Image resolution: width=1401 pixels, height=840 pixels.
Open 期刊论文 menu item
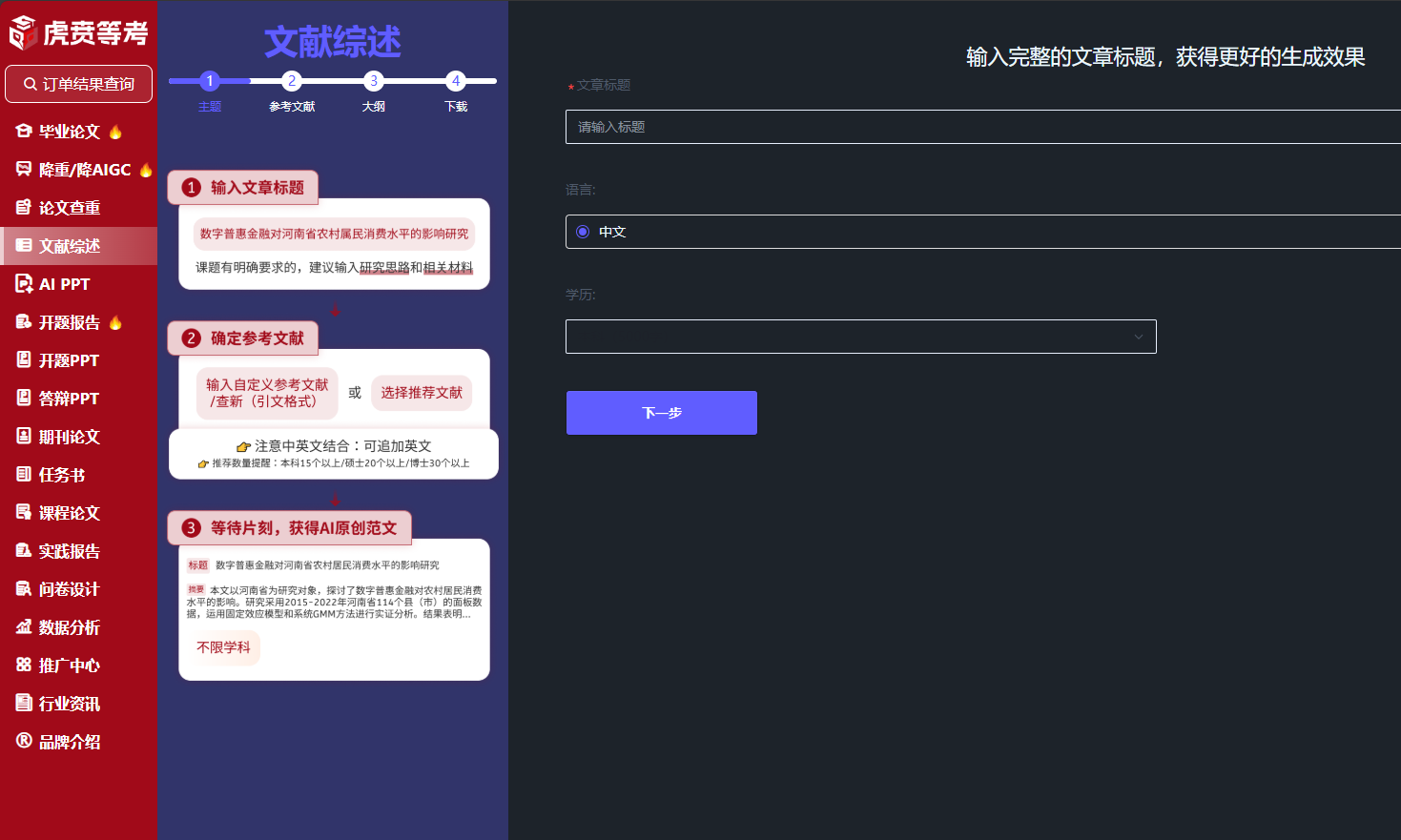[x=79, y=437]
